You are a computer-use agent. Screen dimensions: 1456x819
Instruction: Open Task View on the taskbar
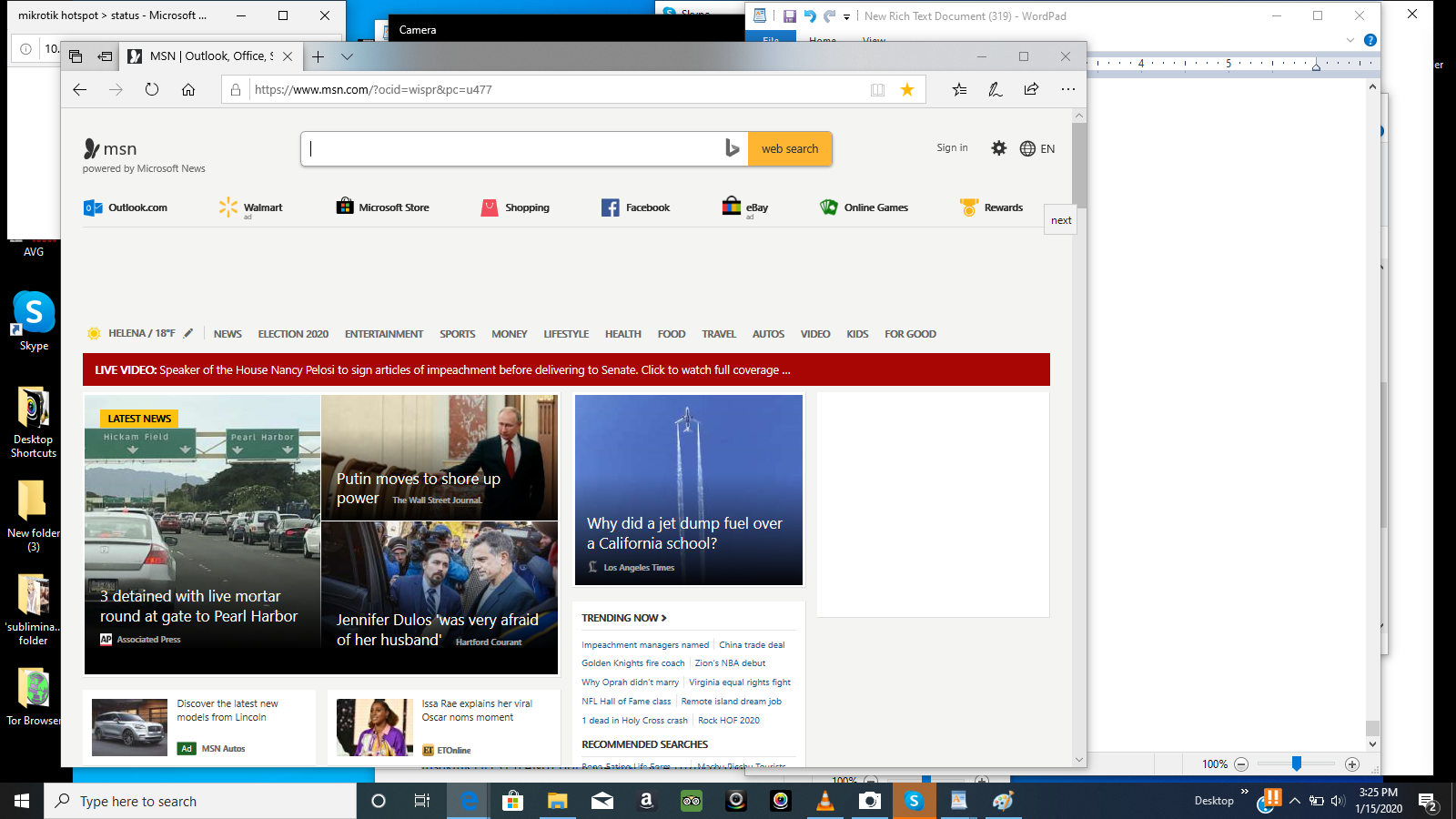422,801
